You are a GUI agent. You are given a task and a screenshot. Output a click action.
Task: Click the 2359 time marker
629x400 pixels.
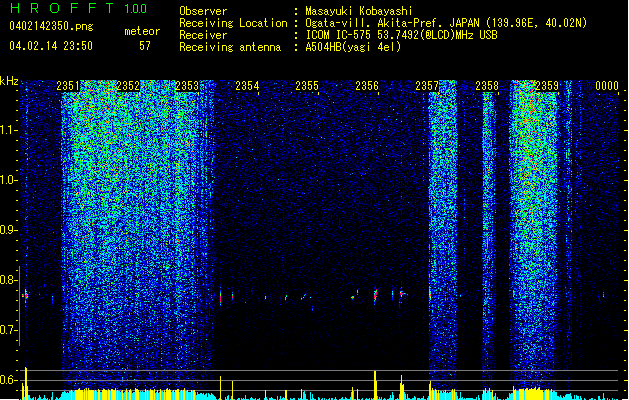pyautogui.click(x=547, y=86)
